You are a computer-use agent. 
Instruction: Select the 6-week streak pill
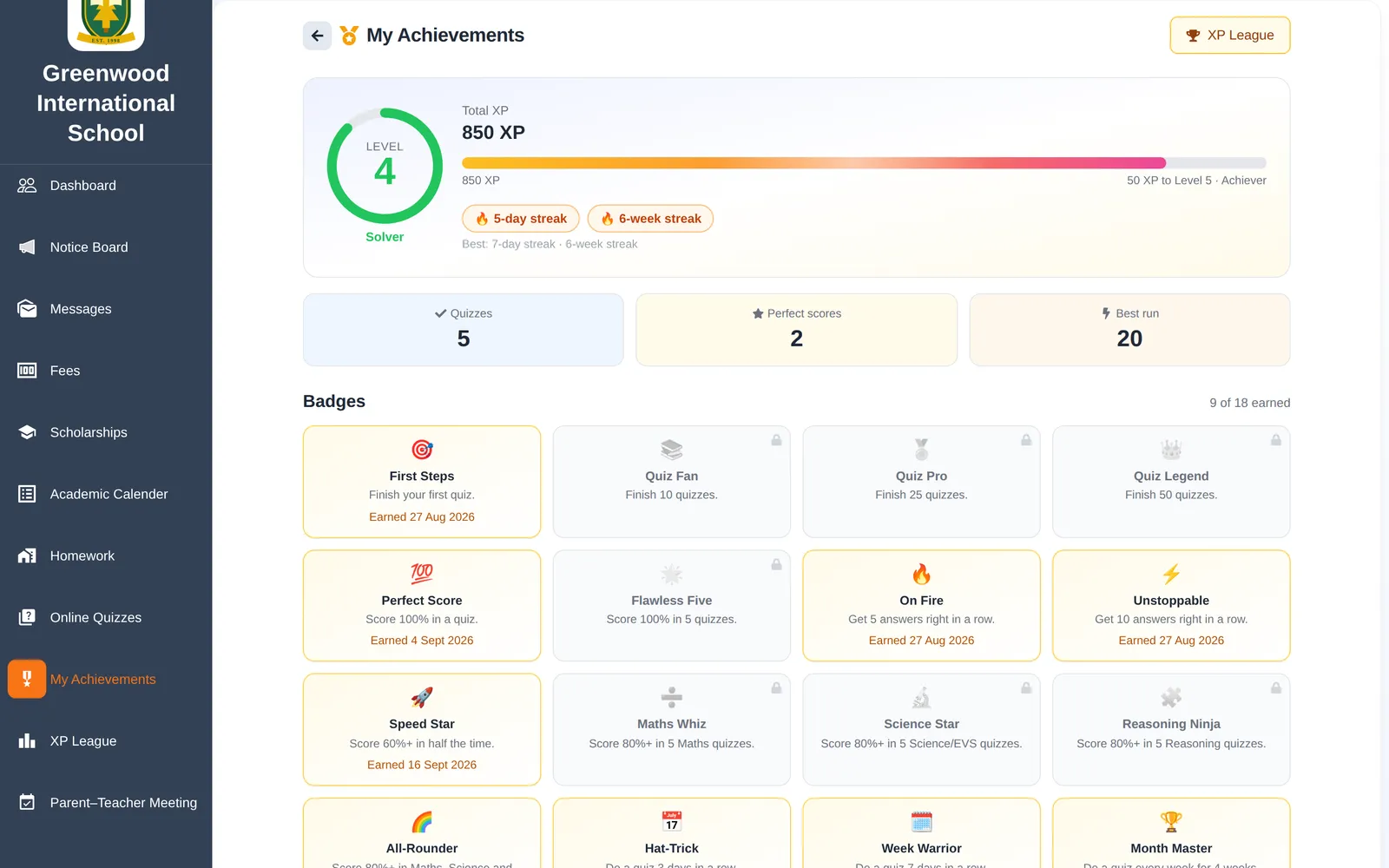pos(650,219)
